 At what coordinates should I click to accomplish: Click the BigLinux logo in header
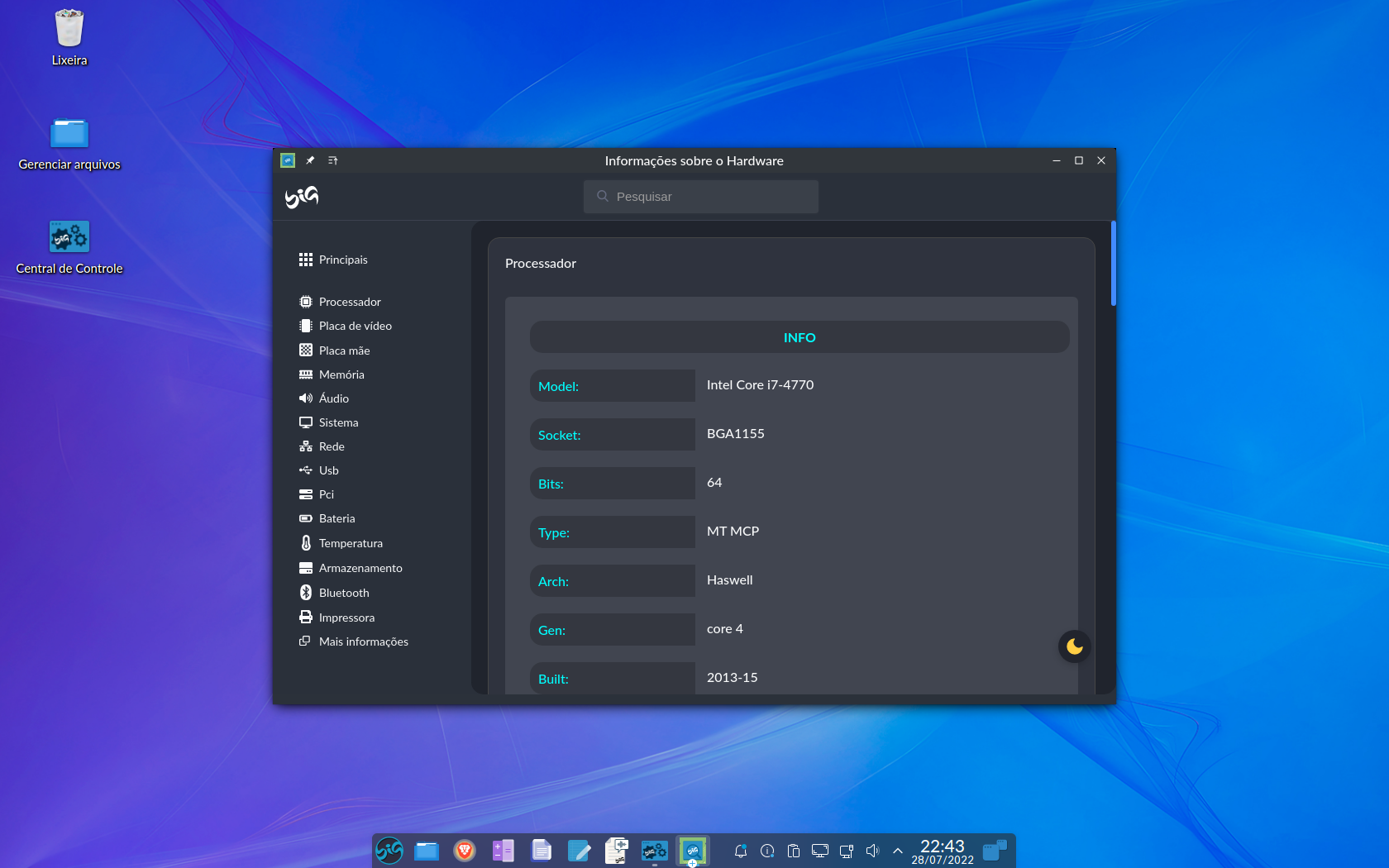point(302,197)
